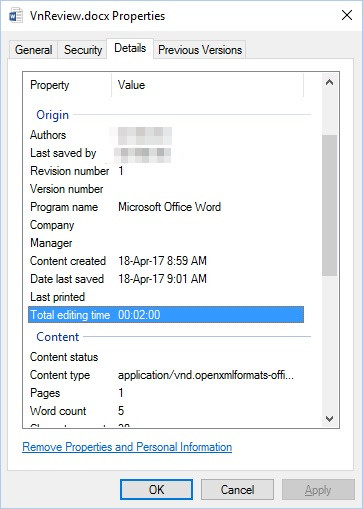Viewport: 363px width, 509px height.
Task: Click the Cancel button
Action: point(237,490)
